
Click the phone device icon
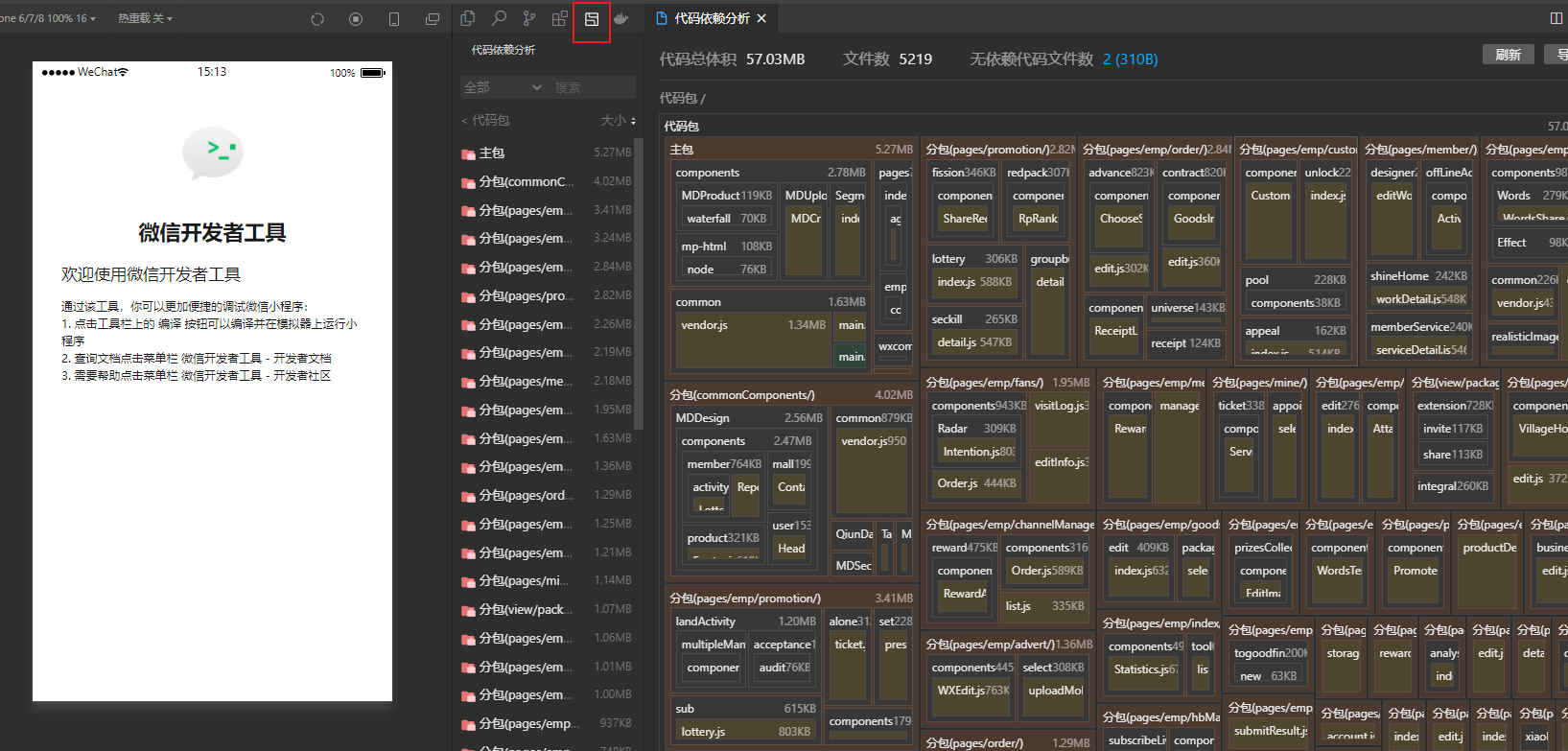pyautogui.click(x=394, y=19)
